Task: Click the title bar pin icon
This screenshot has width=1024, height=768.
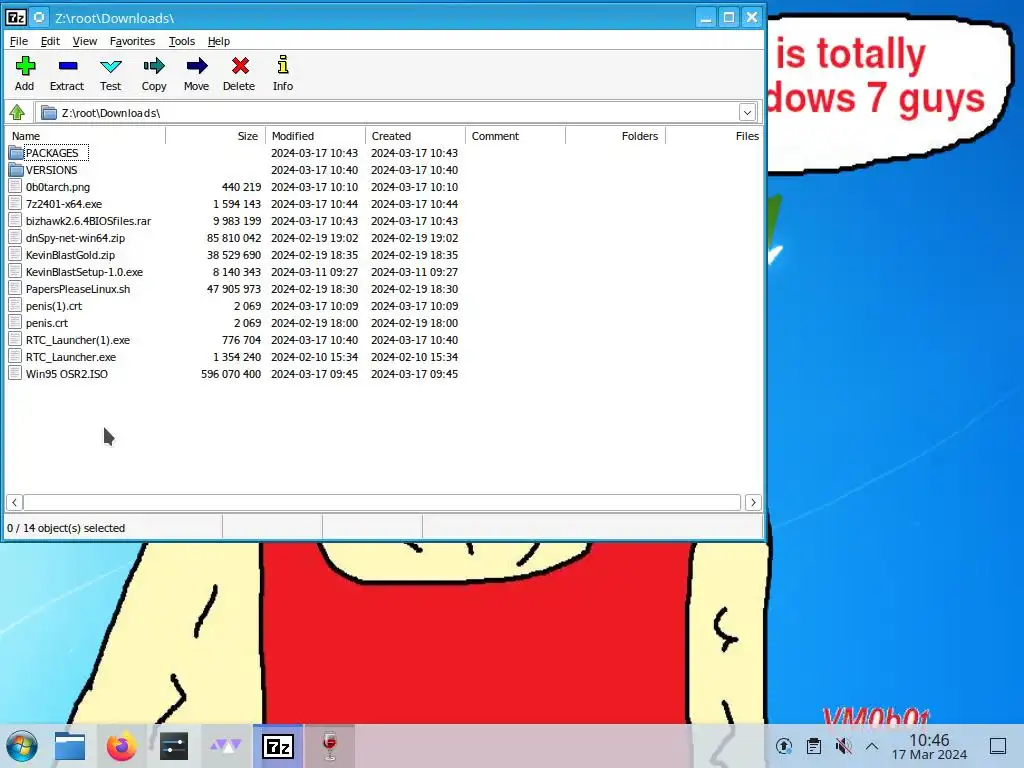Action: (39, 18)
